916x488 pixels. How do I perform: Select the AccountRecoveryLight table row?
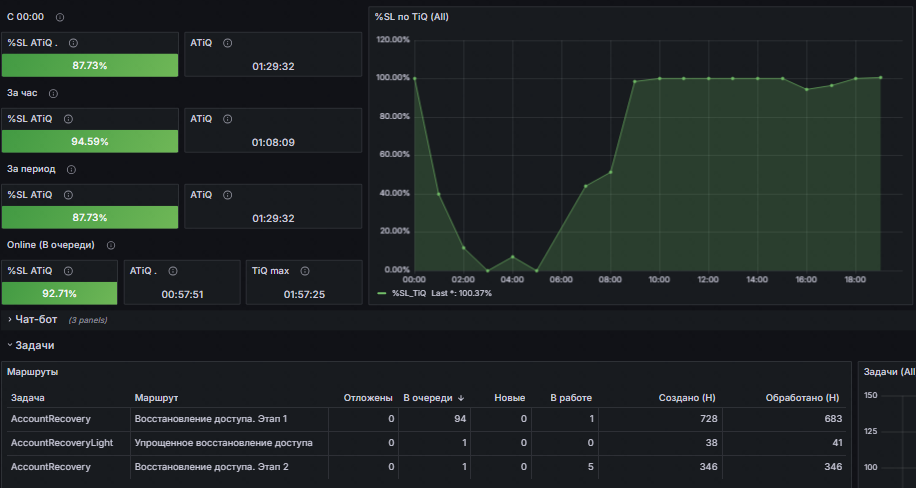(426, 443)
